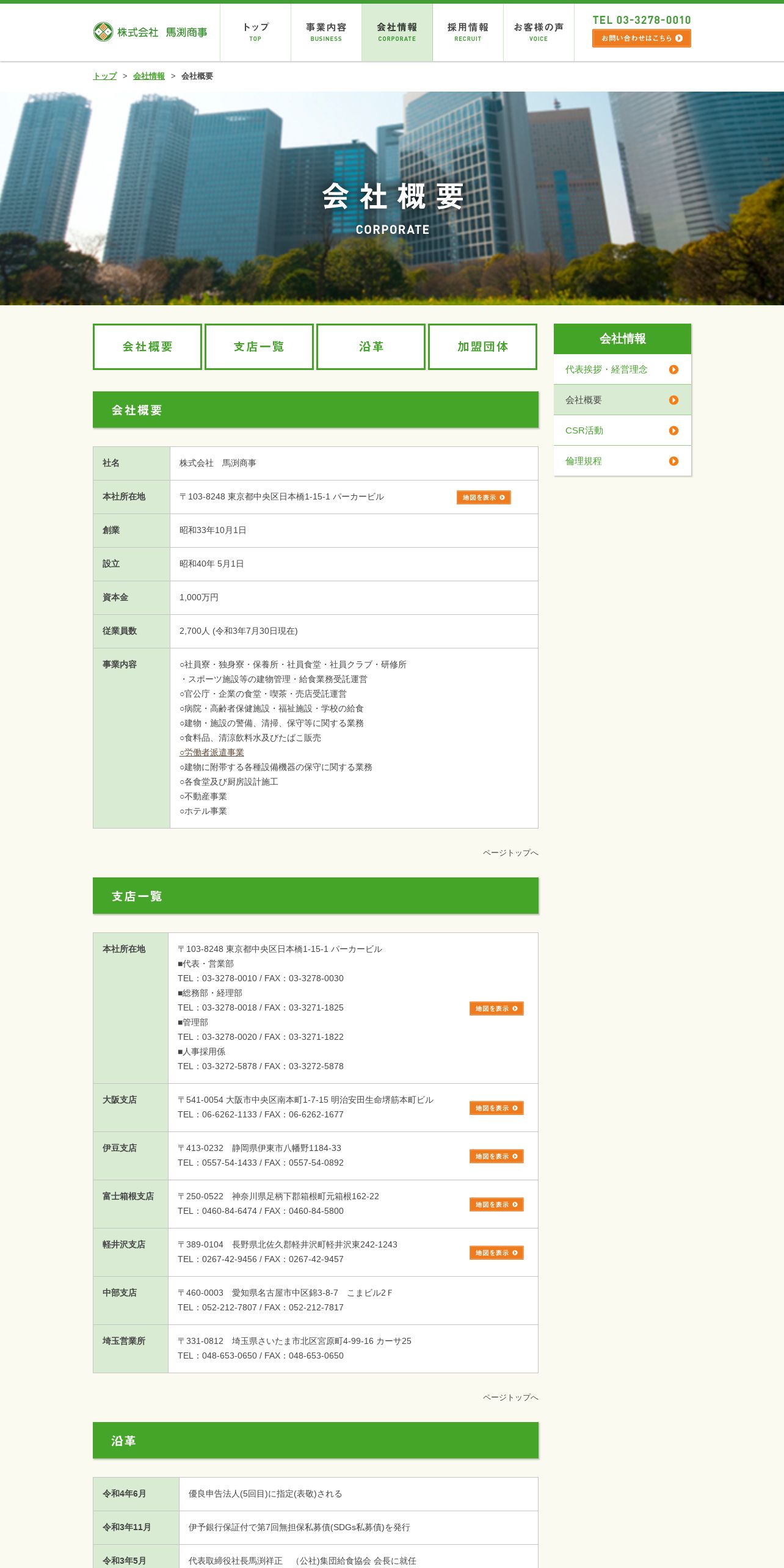Viewport: 784px width, 1568px height.
Task: Select the 昭和40年 5月1日 設立 cell
Action: (354, 564)
